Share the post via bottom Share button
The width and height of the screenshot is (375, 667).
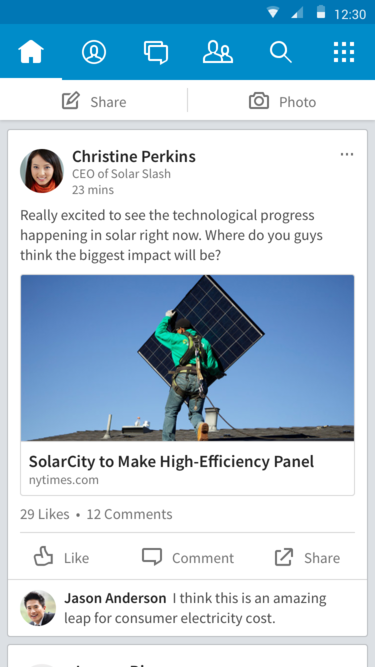[307, 557]
